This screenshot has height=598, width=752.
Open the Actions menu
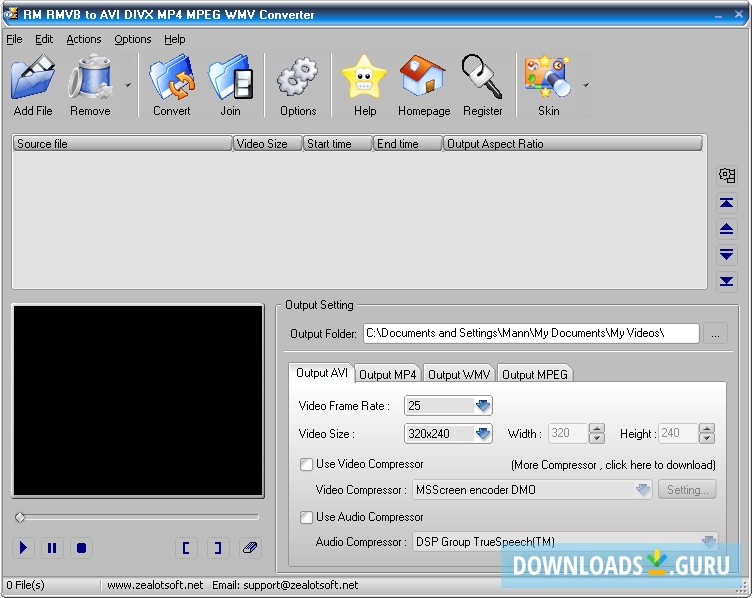pyautogui.click(x=84, y=39)
